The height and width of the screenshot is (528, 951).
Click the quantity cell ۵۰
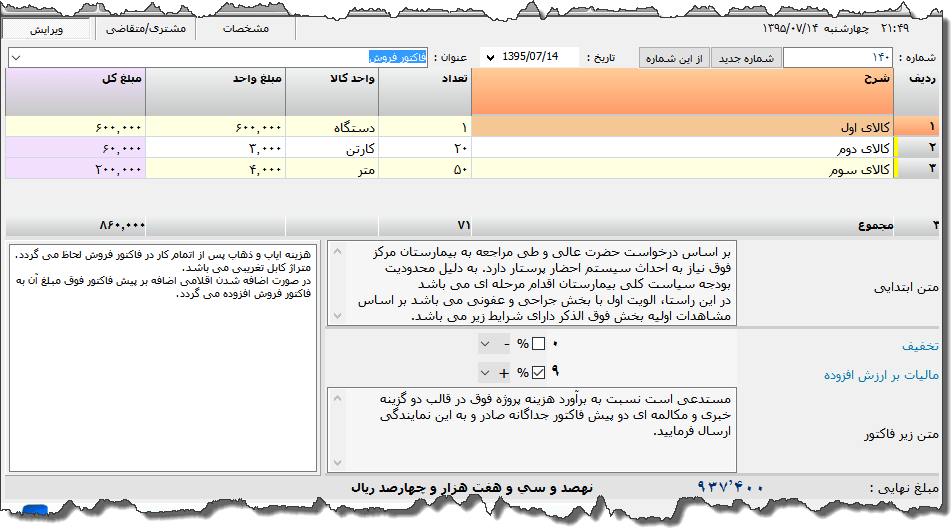pyautogui.click(x=425, y=169)
